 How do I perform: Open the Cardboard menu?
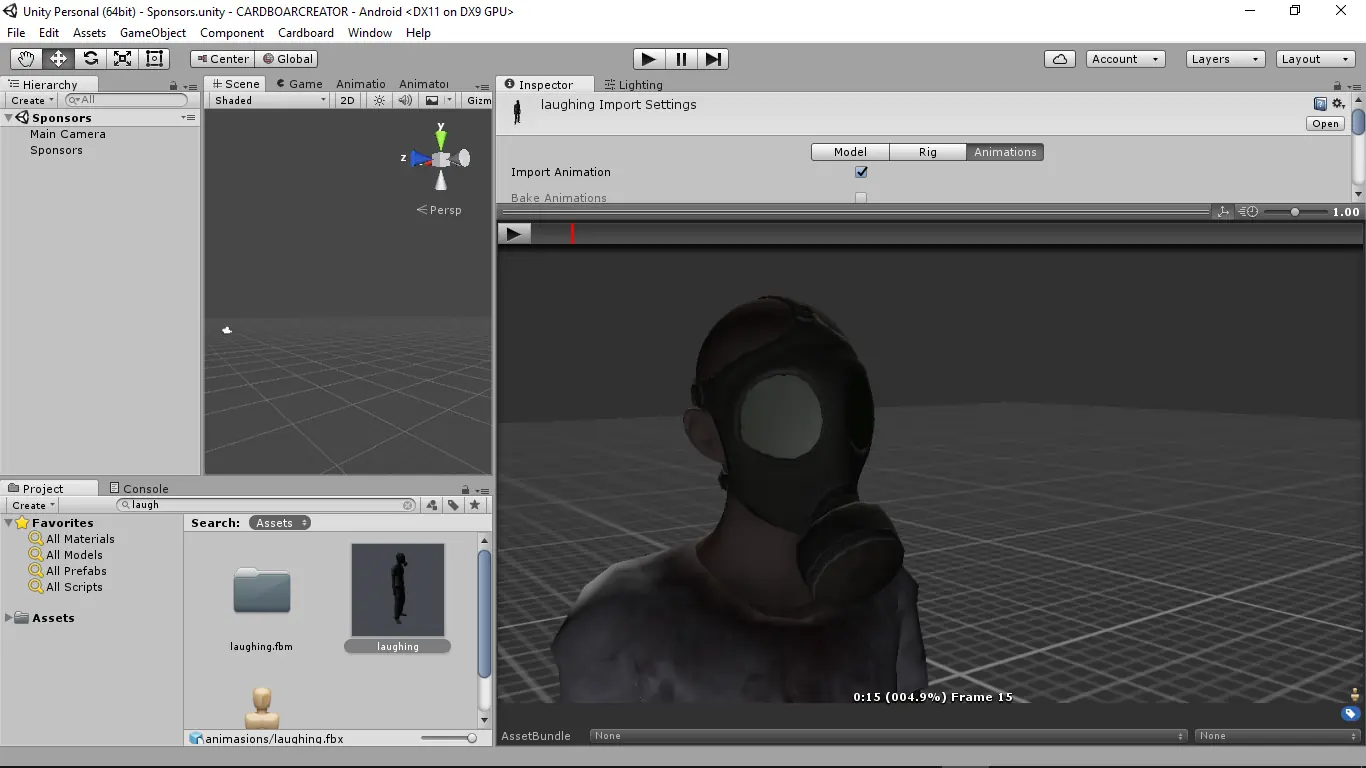pos(305,33)
